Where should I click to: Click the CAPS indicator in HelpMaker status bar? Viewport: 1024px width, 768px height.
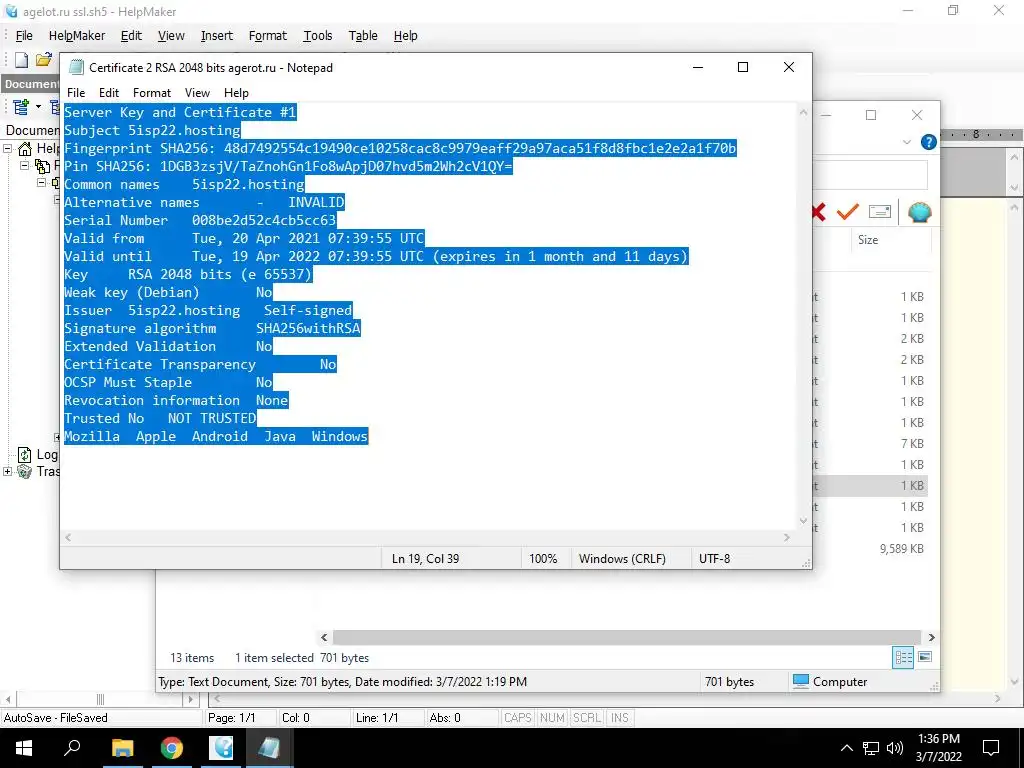[x=517, y=717]
